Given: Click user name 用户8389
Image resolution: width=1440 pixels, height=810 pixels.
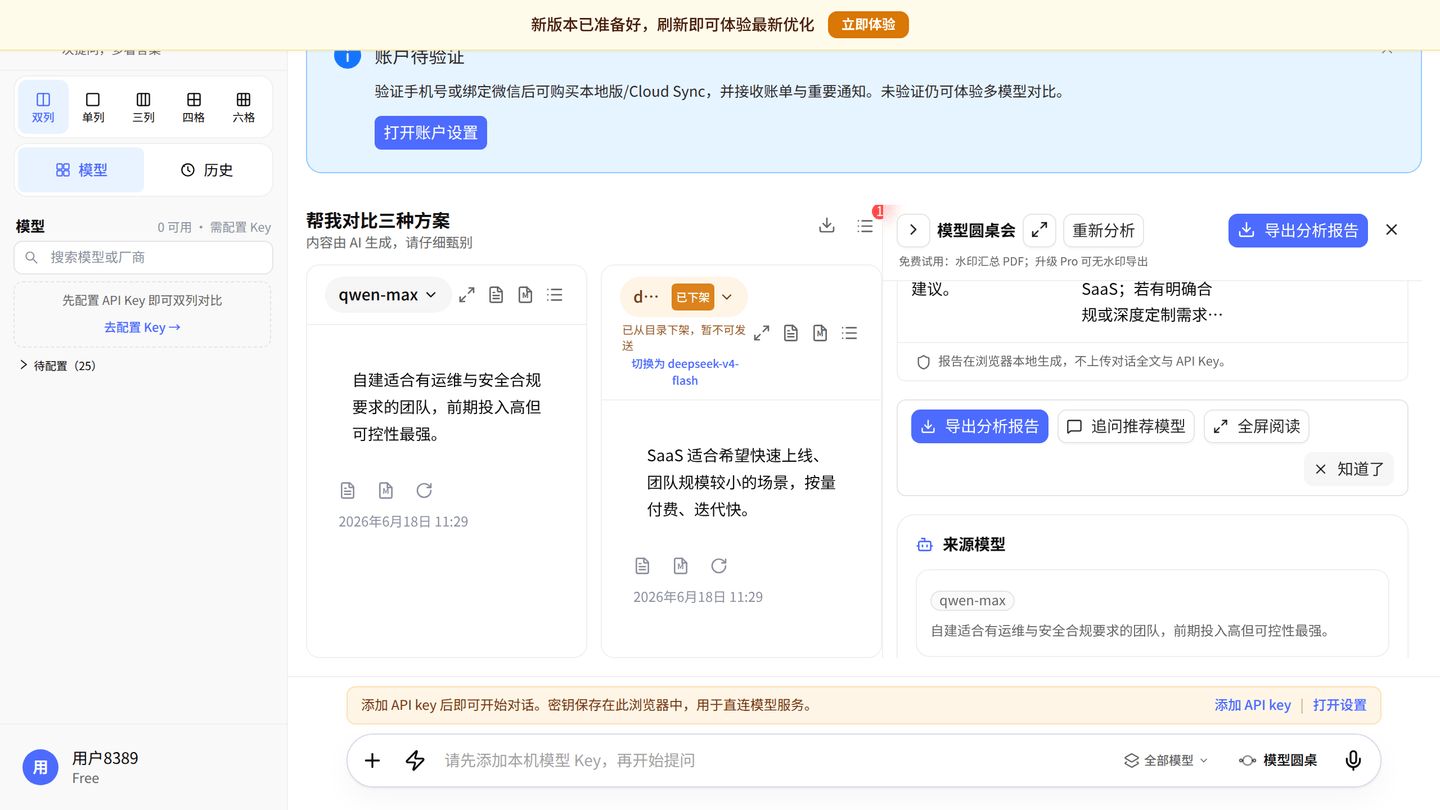Looking at the screenshot, I should [x=105, y=758].
